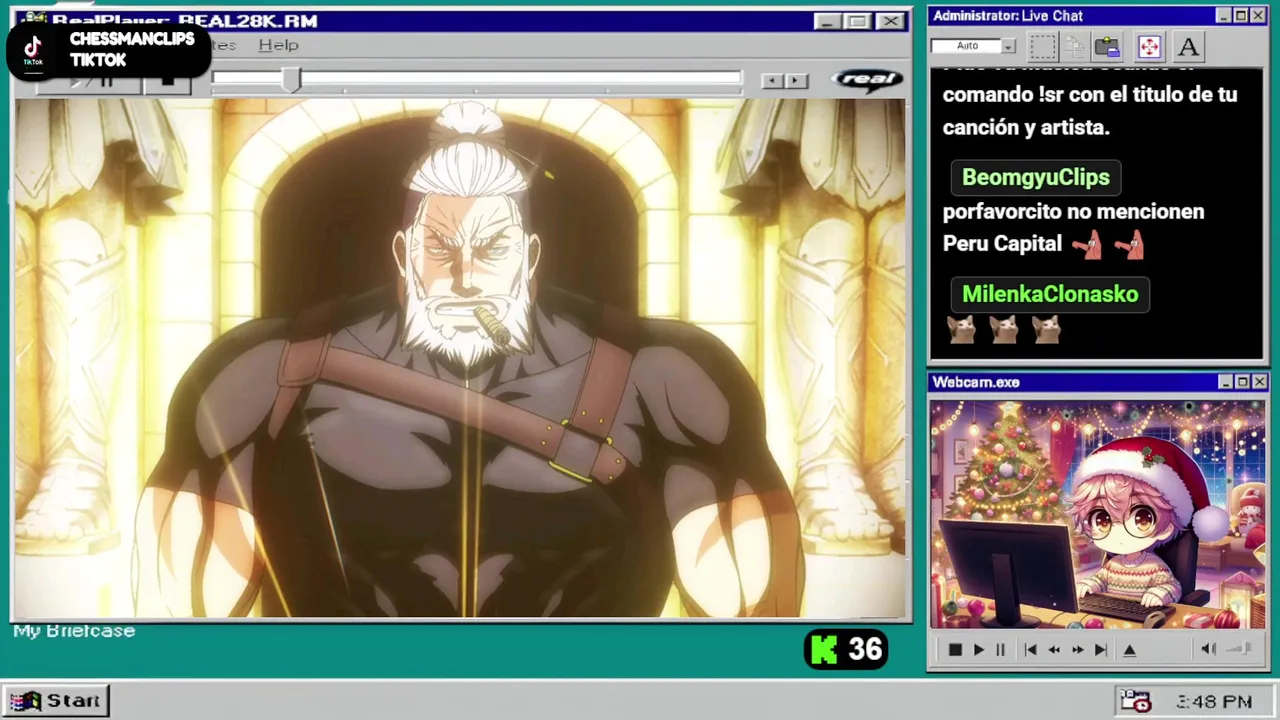The width and height of the screenshot is (1280, 720).
Task: Fast forward using double-right arrows in Webcam.exe
Action: [1077, 650]
